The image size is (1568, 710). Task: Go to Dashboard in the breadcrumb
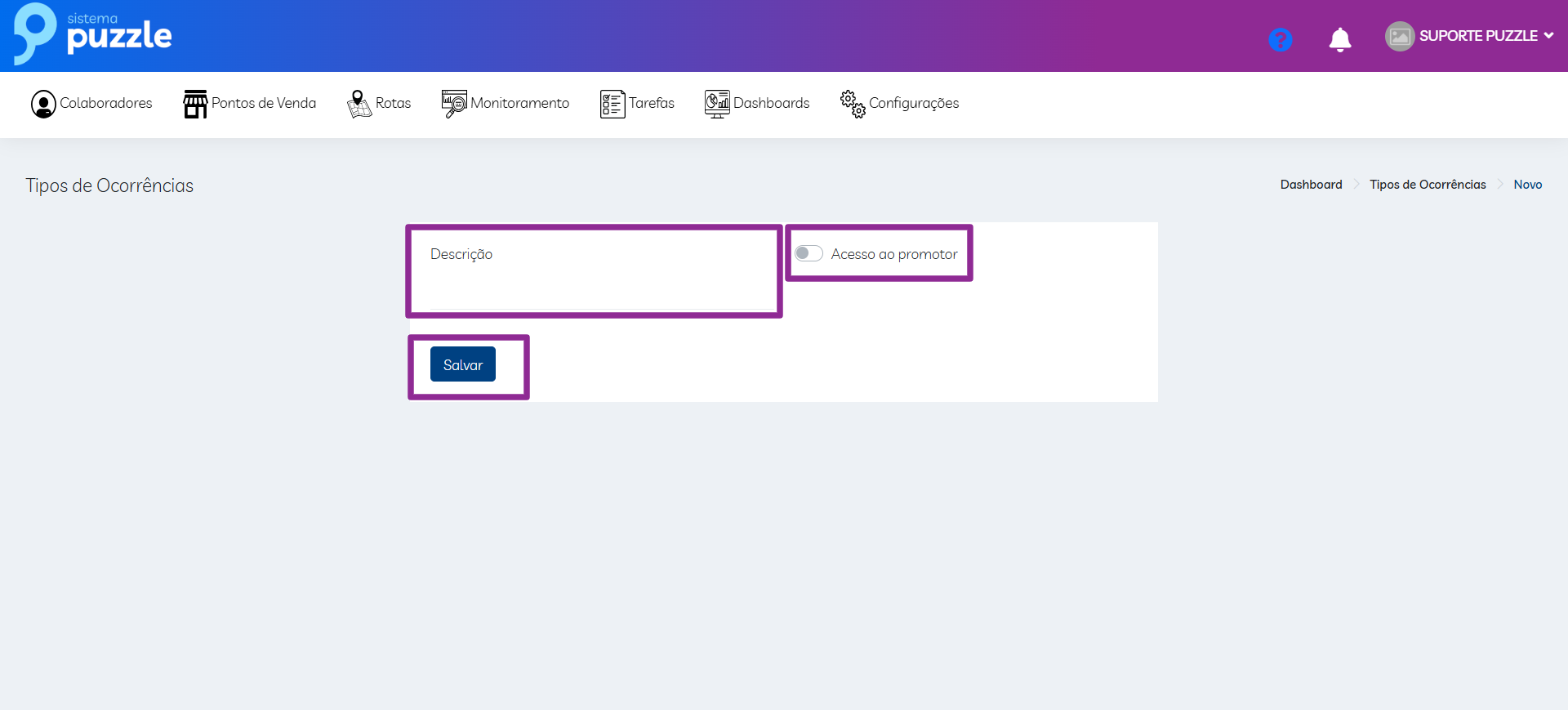coord(1311,185)
